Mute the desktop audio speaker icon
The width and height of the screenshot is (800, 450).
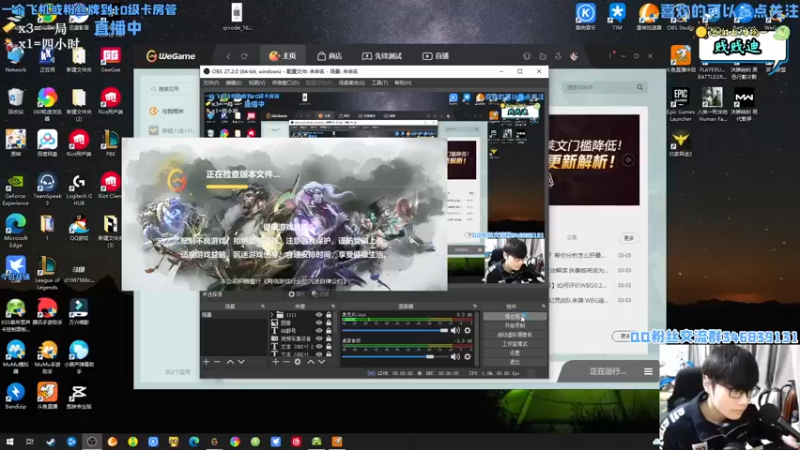[455, 357]
